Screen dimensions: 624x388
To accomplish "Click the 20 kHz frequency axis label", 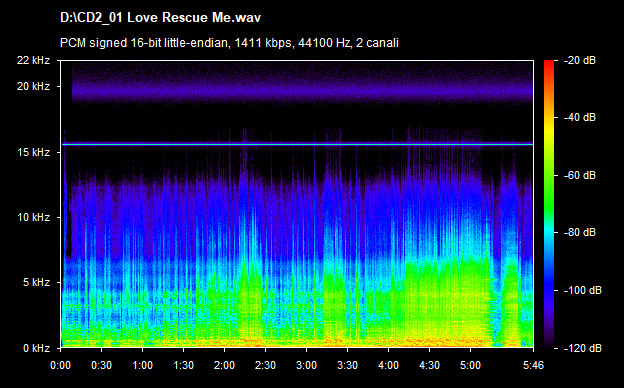I will coord(33,86).
